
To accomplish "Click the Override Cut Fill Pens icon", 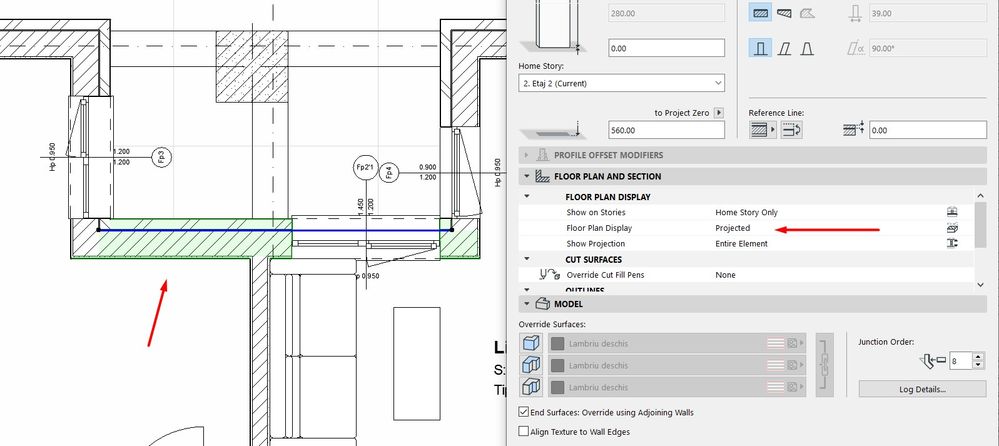I will pyautogui.click(x=548, y=275).
